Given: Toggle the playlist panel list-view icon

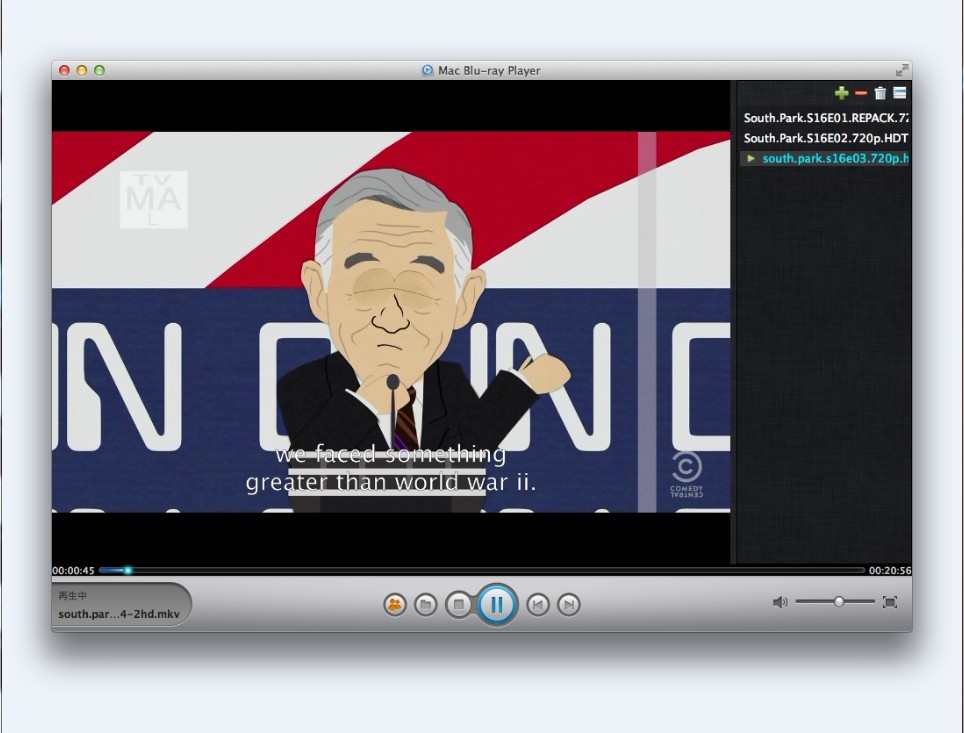Looking at the screenshot, I should [x=900, y=93].
